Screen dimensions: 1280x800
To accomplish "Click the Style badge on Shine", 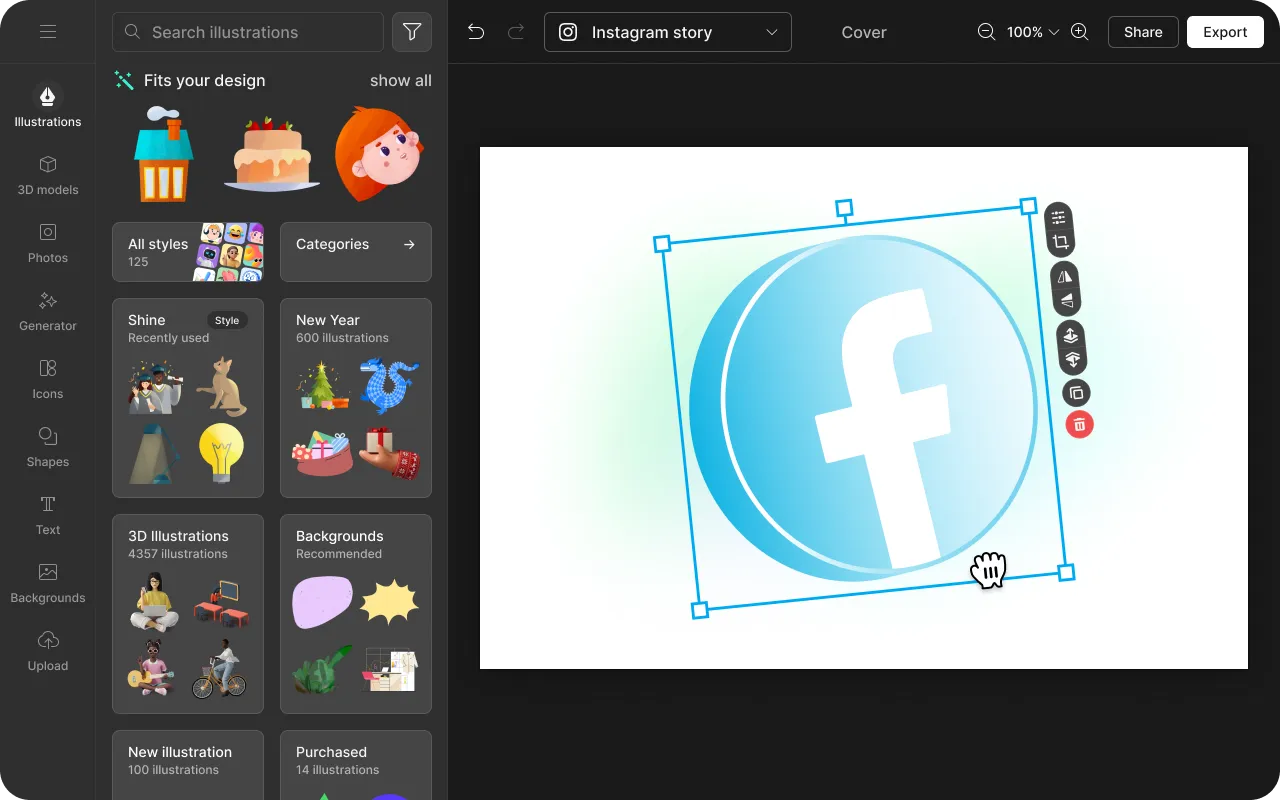I will click(227, 320).
